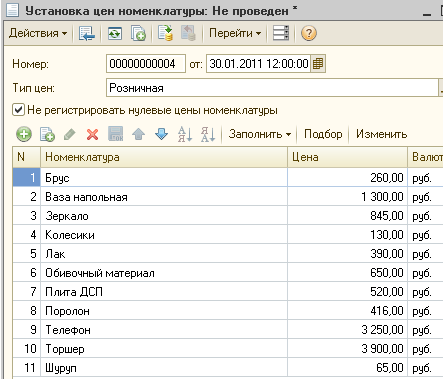Click the price cell 65,00
Screen dimensions: 443x379
click(x=347, y=368)
